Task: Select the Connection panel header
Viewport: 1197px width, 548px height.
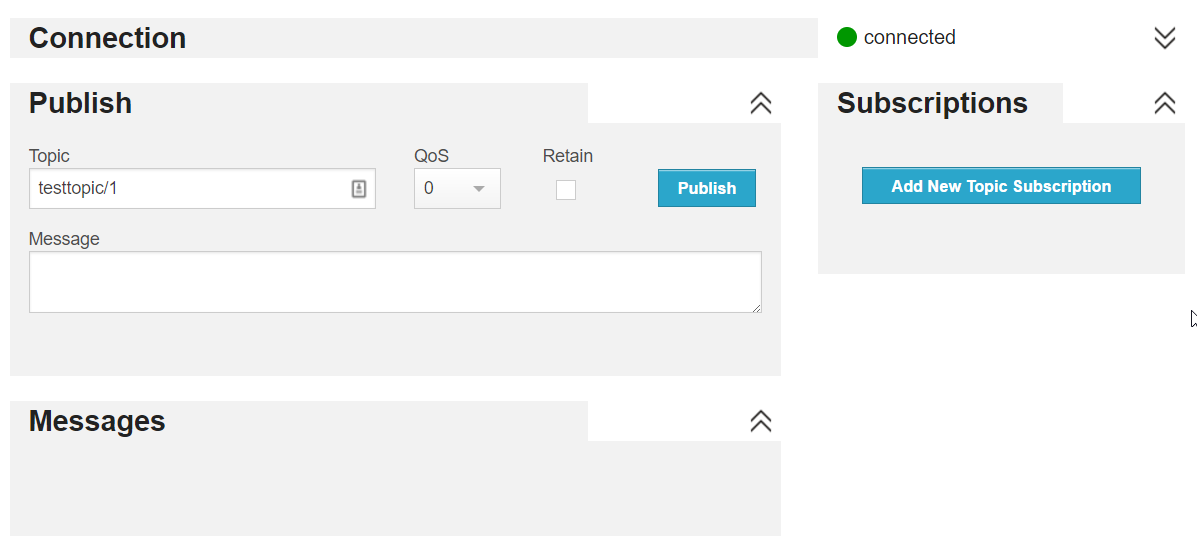Action: click(108, 38)
